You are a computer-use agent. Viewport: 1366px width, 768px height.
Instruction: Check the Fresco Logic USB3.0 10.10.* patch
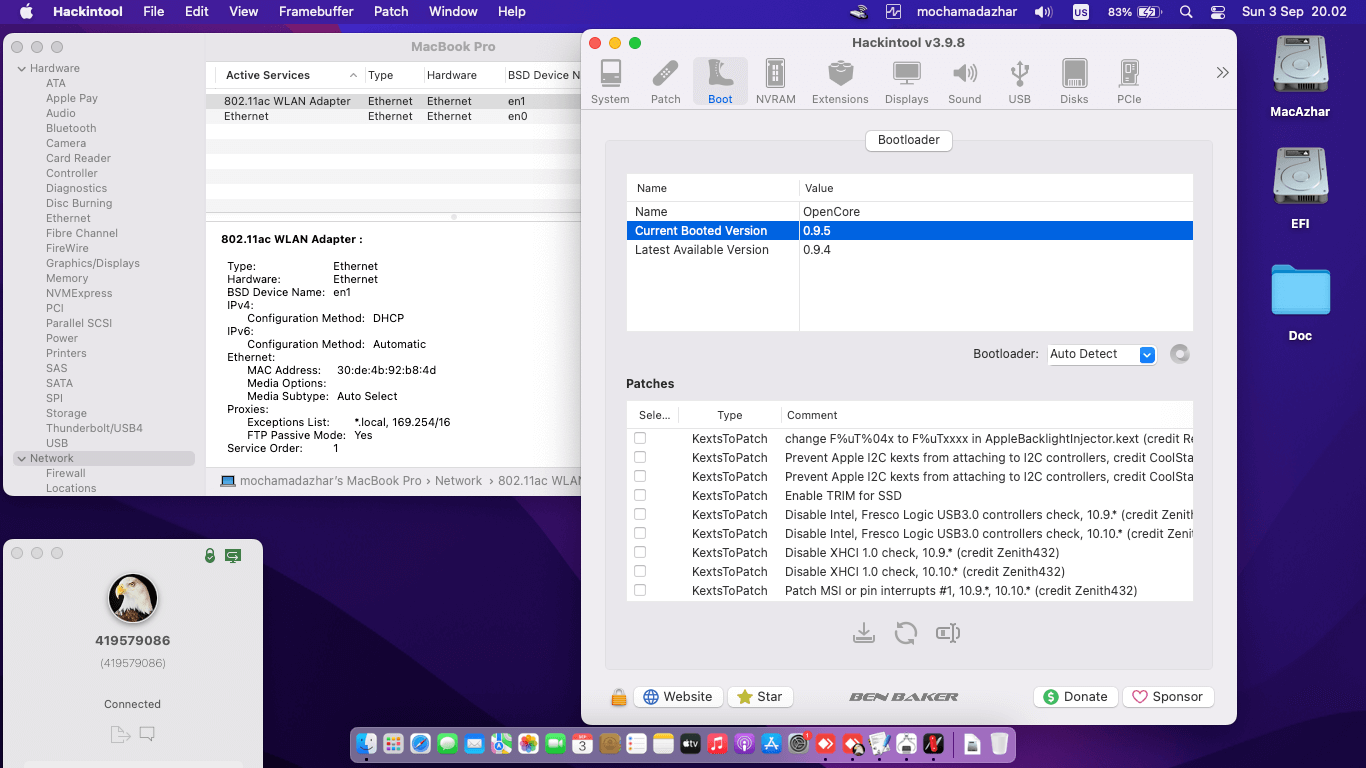click(640, 533)
